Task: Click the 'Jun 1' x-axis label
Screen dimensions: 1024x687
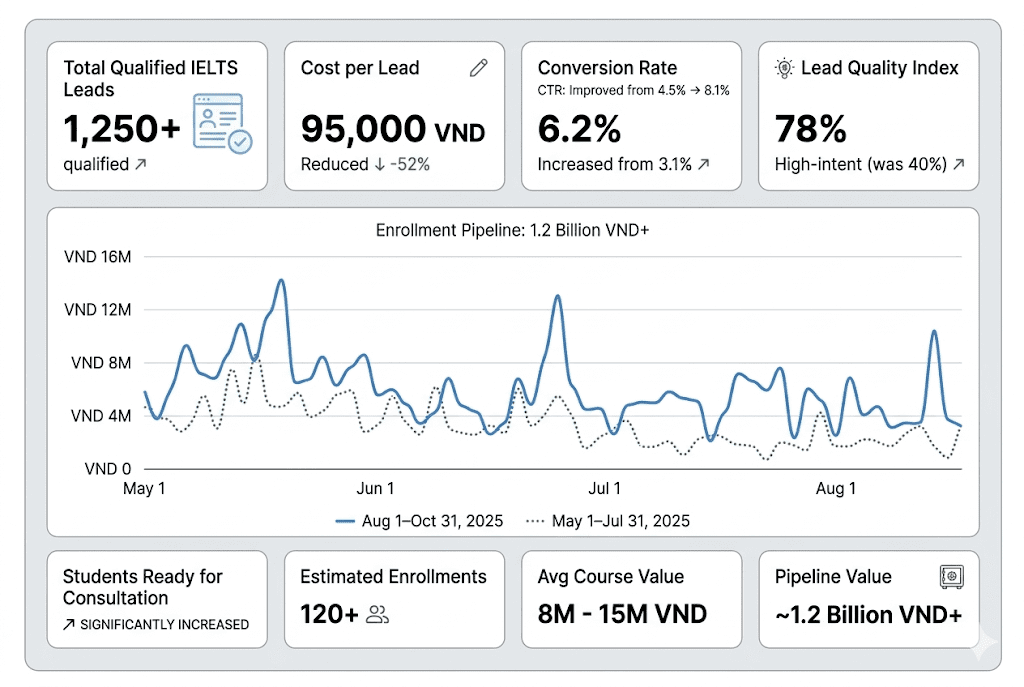Action: click(x=375, y=488)
